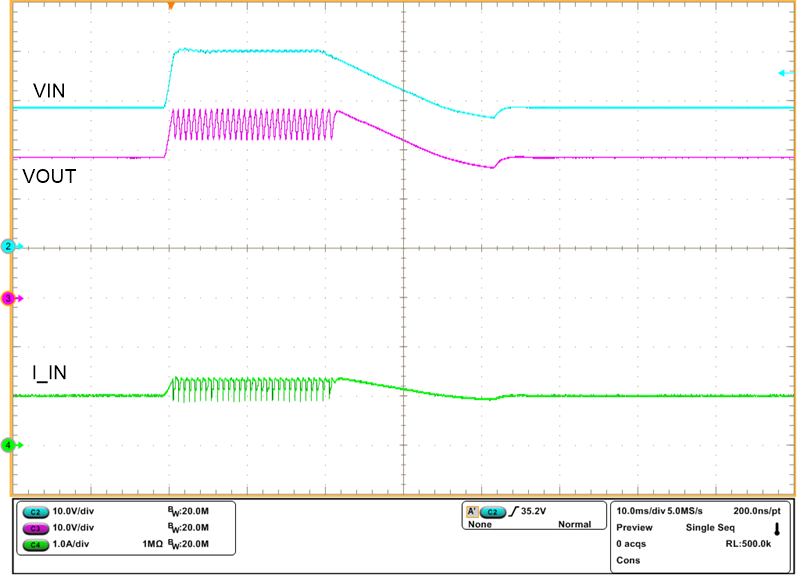
Task: Click the A' trigger badge
Action: (472, 511)
